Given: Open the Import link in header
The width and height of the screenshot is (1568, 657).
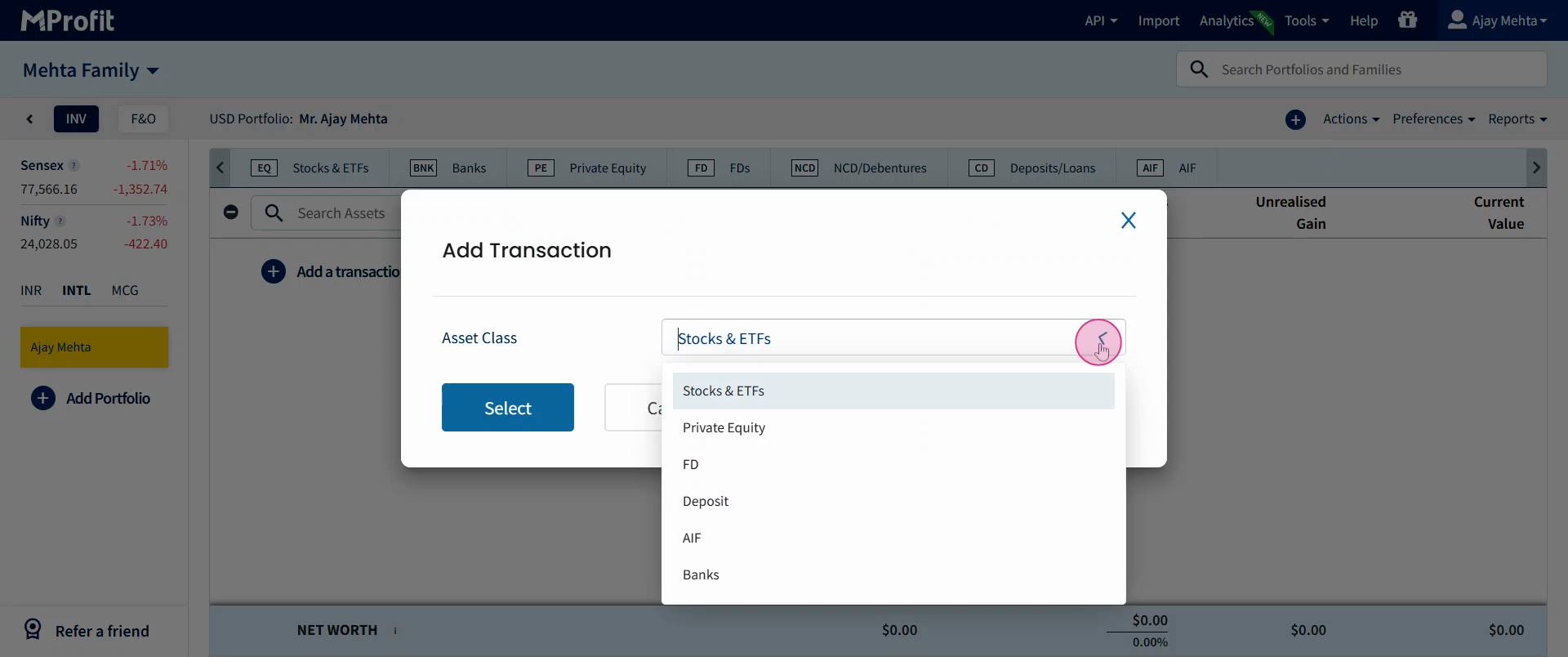Looking at the screenshot, I should coord(1158,20).
